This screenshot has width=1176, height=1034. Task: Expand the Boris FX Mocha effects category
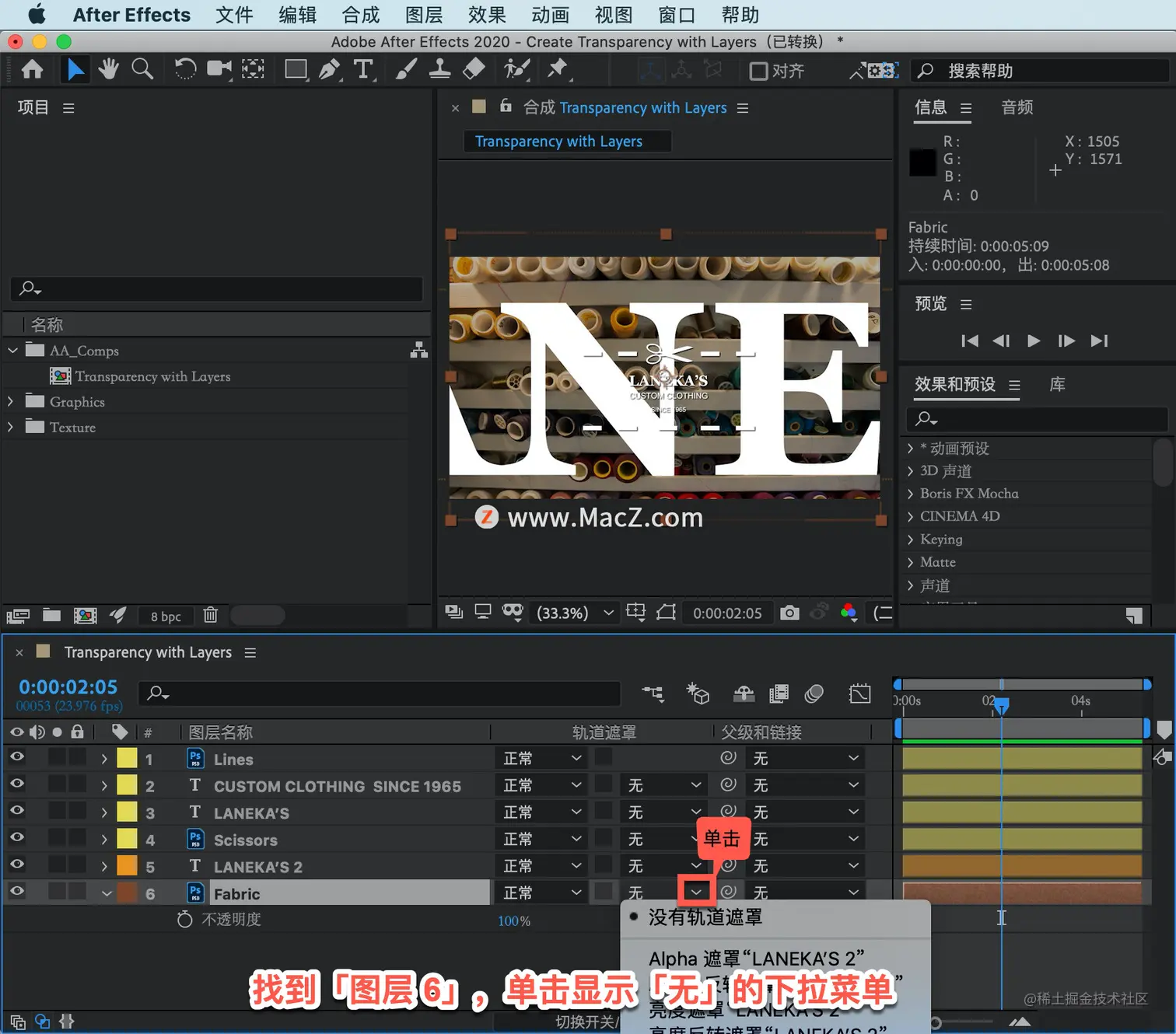pos(910,494)
